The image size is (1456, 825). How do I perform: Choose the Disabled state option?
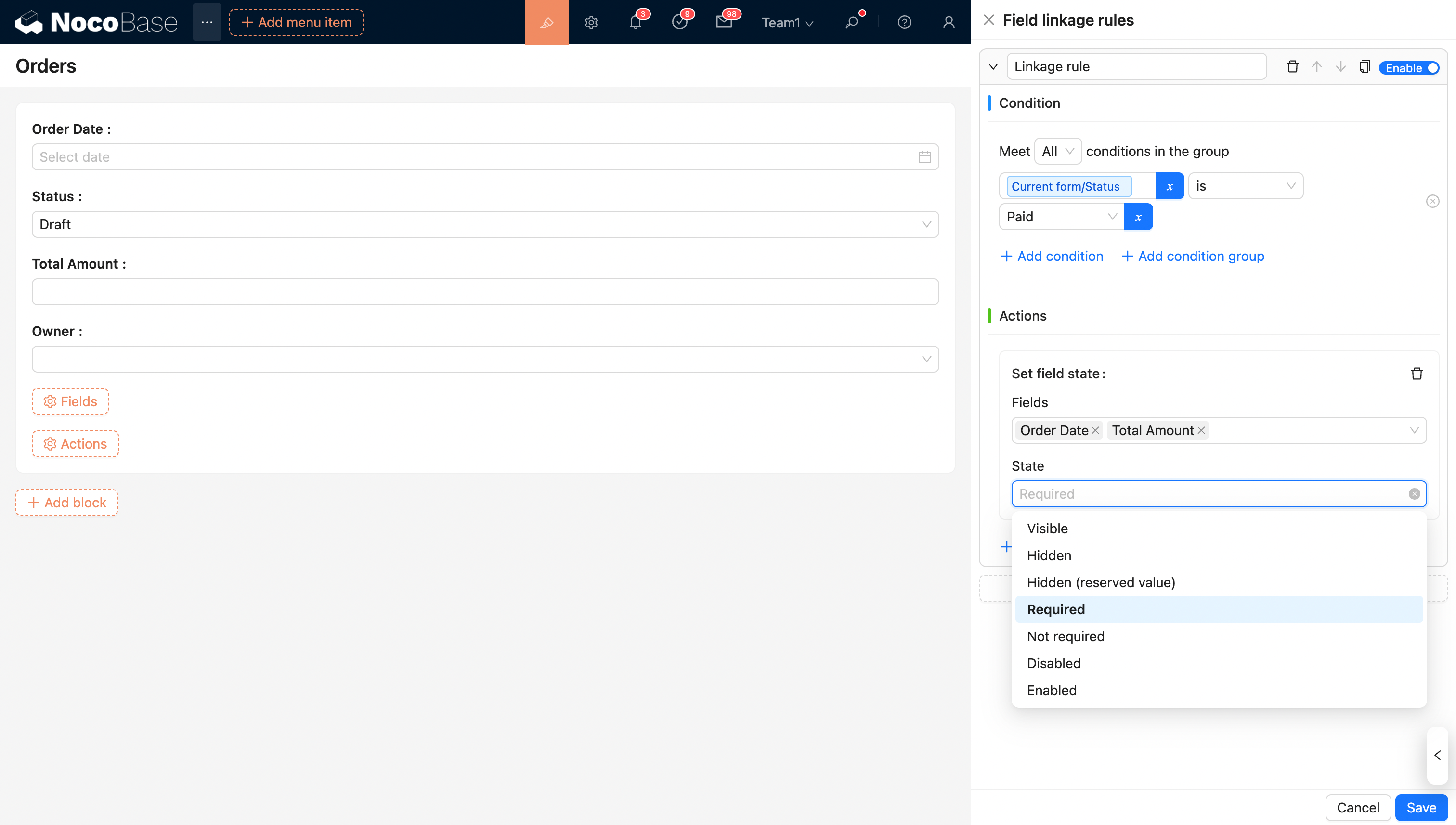pyautogui.click(x=1053, y=663)
